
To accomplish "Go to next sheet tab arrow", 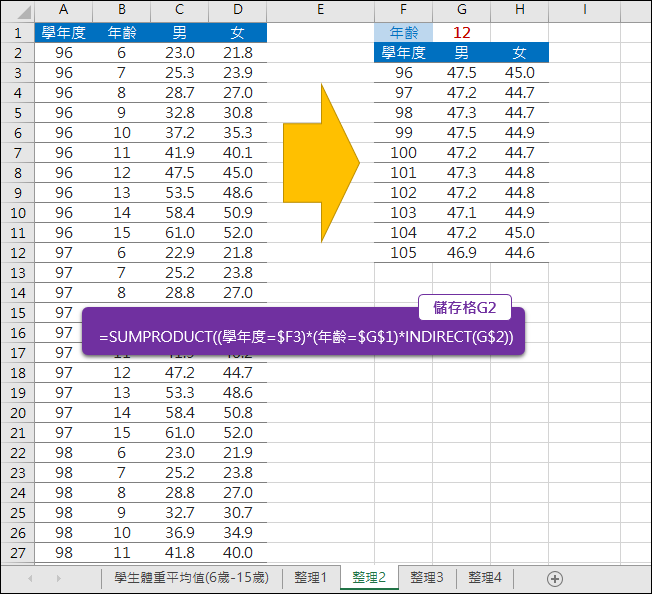I will [59, 578].
